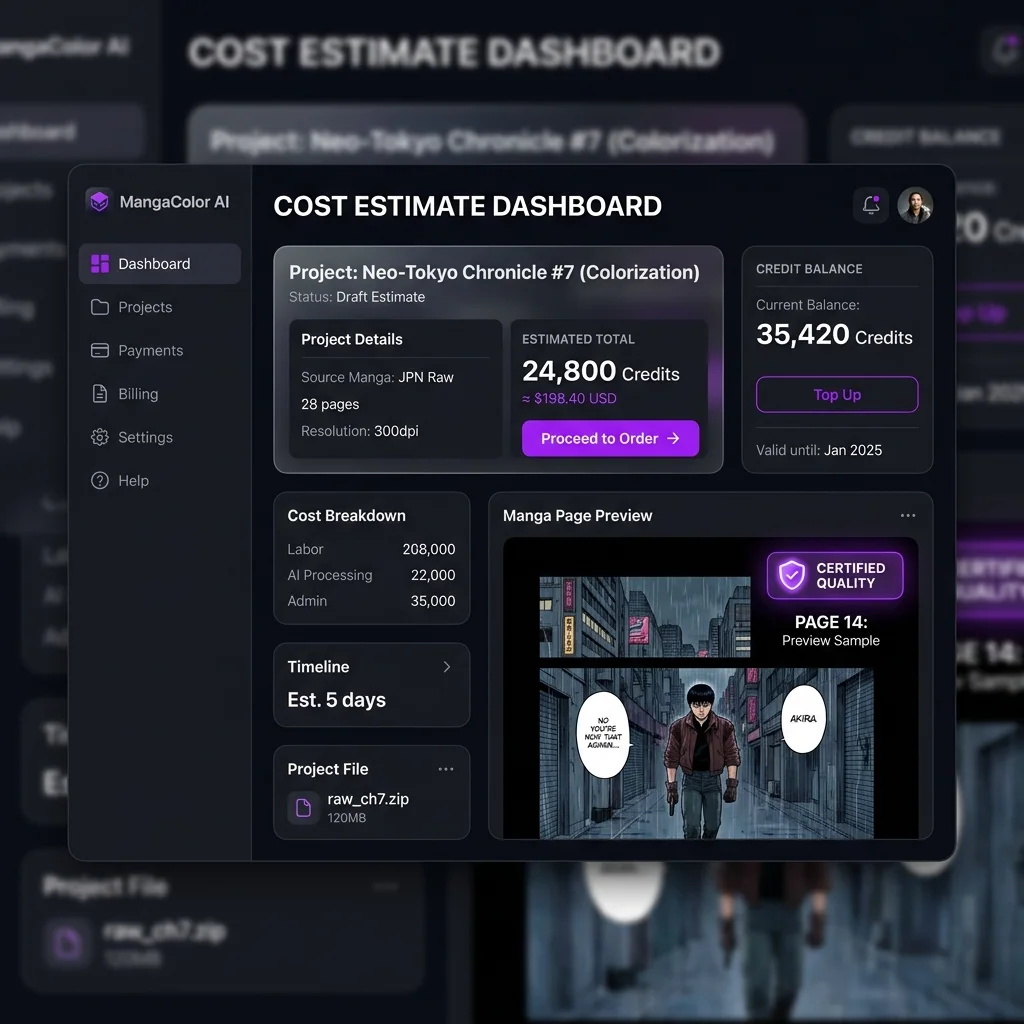Click the 120MB file size text
Screen dimensions: 1024x1024
point(346,818)
